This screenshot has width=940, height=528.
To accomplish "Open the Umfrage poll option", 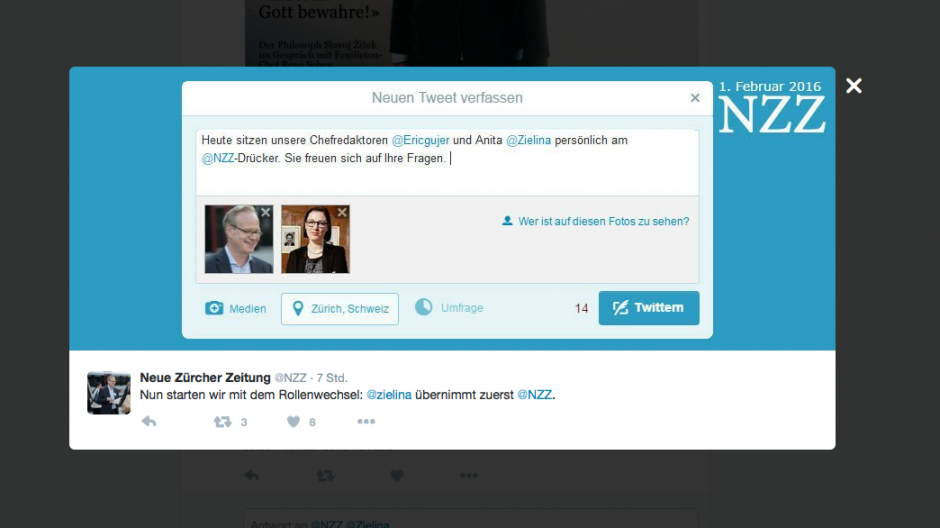I will point(449,307).
